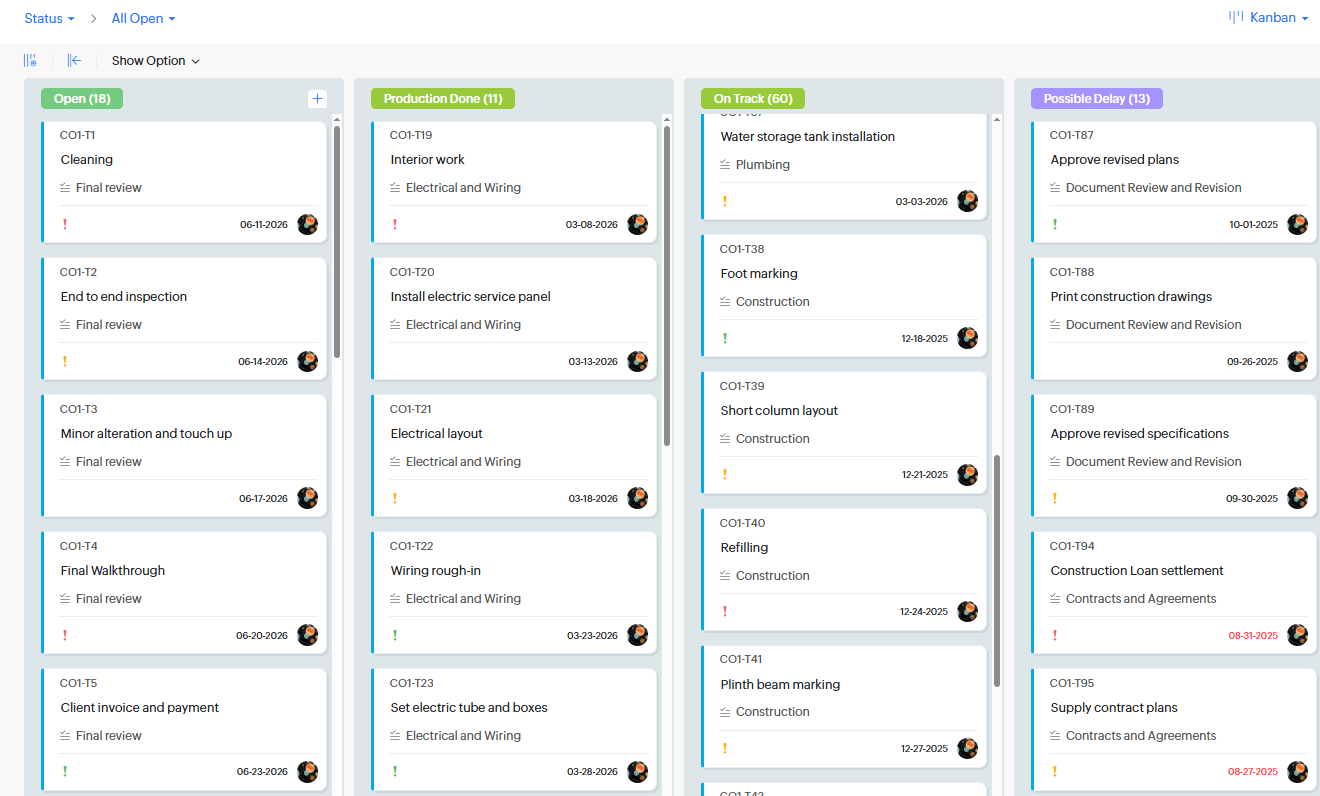The height and width of the screenshot is (796, 1320).
Task: Open the Kanban view switcher
Action: click(x=1268, y=18)
